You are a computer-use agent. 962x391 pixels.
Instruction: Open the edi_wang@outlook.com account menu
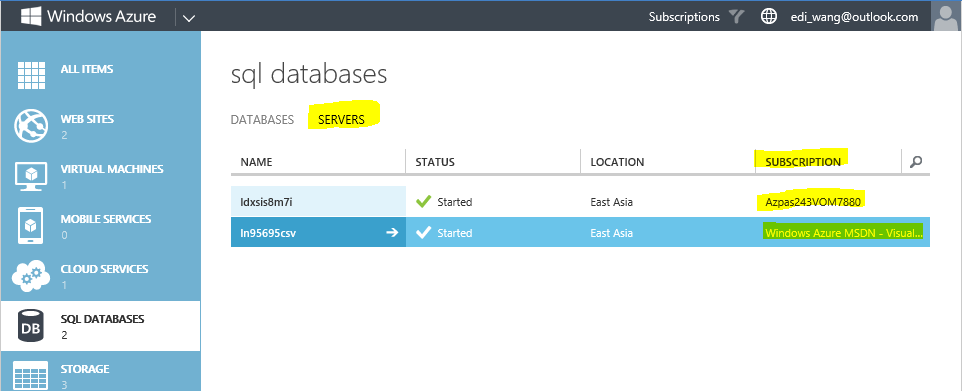pyautogui.click(x=855, y=17)
